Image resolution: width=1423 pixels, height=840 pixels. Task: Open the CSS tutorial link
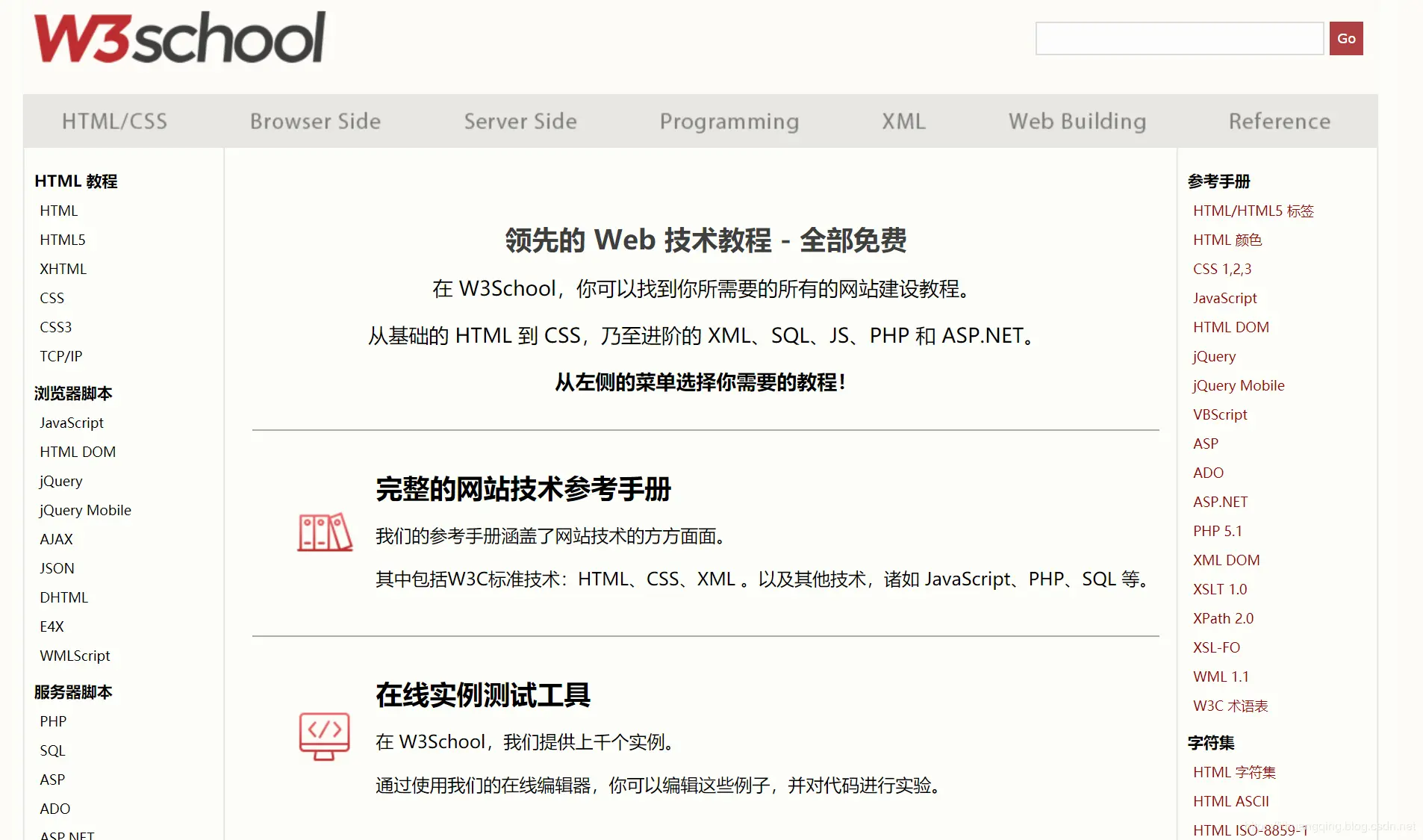click(x=52, y=298)
